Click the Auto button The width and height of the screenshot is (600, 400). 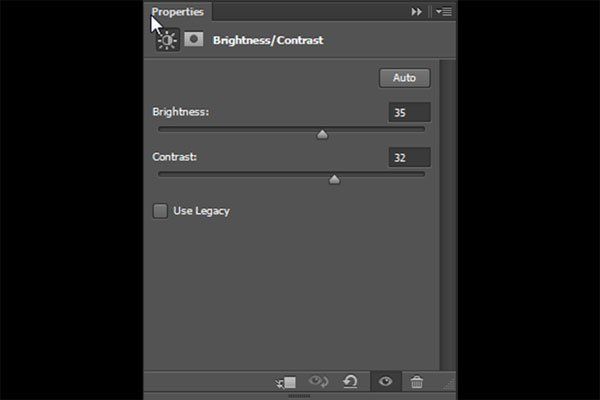point(404,78)
